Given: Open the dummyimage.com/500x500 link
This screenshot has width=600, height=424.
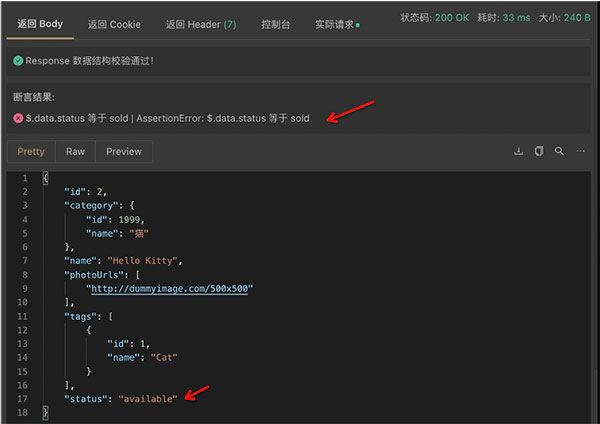Looking at the screenshot, I should click(170, 289).
